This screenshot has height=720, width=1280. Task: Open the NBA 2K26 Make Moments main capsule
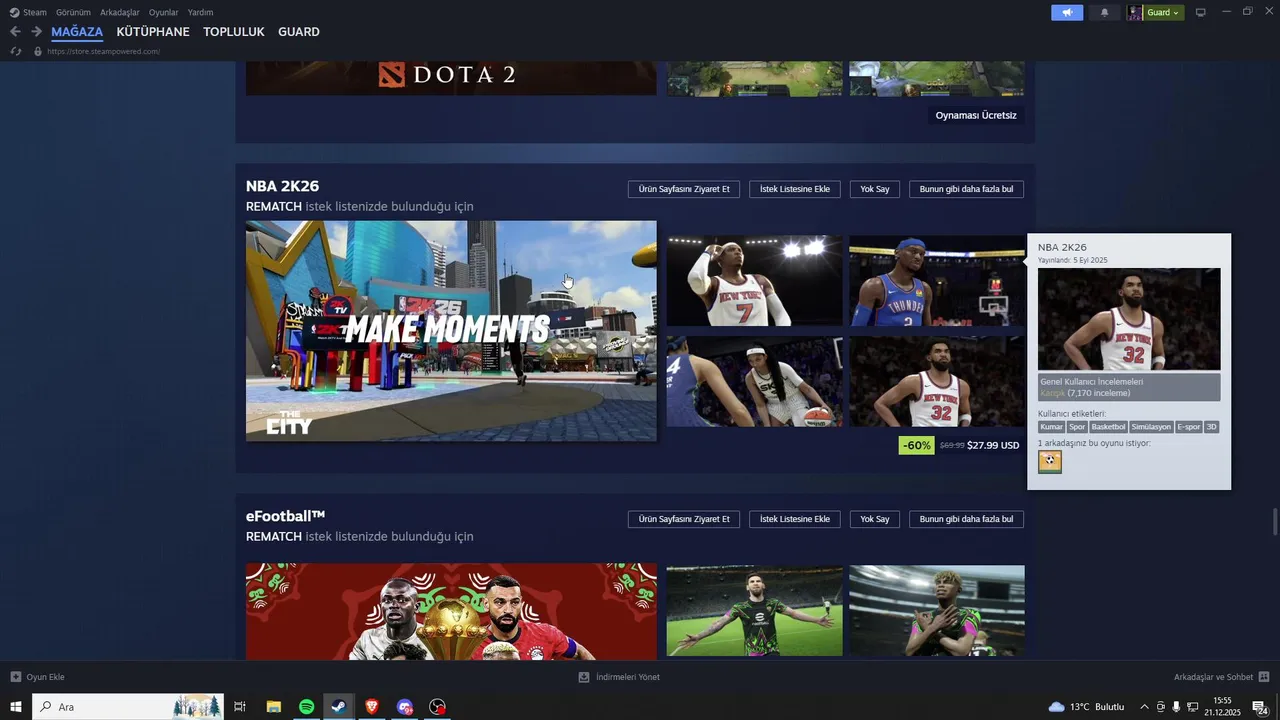tap(451, 331)
